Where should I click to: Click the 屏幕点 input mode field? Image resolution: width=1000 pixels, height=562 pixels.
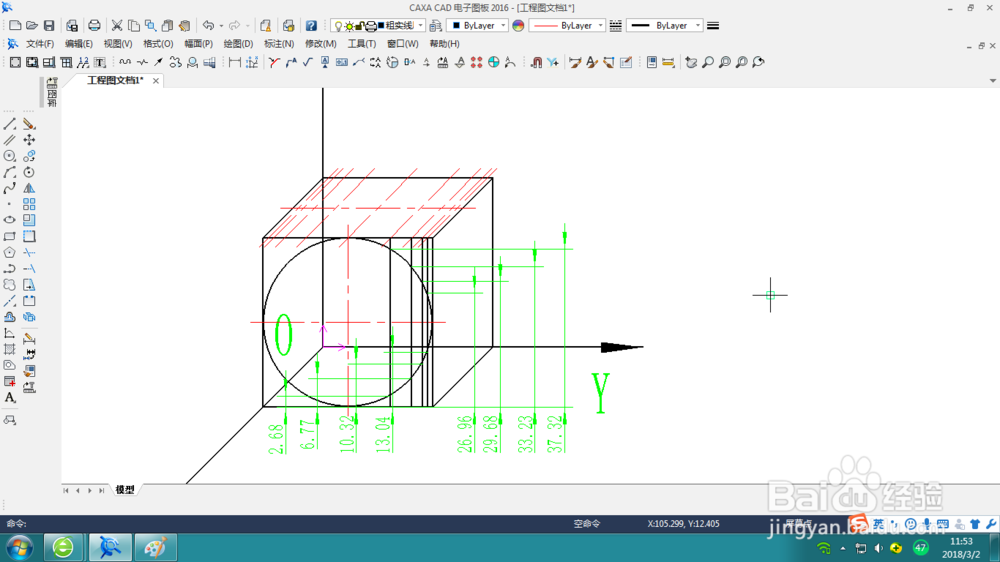click(x=798, y=524)
